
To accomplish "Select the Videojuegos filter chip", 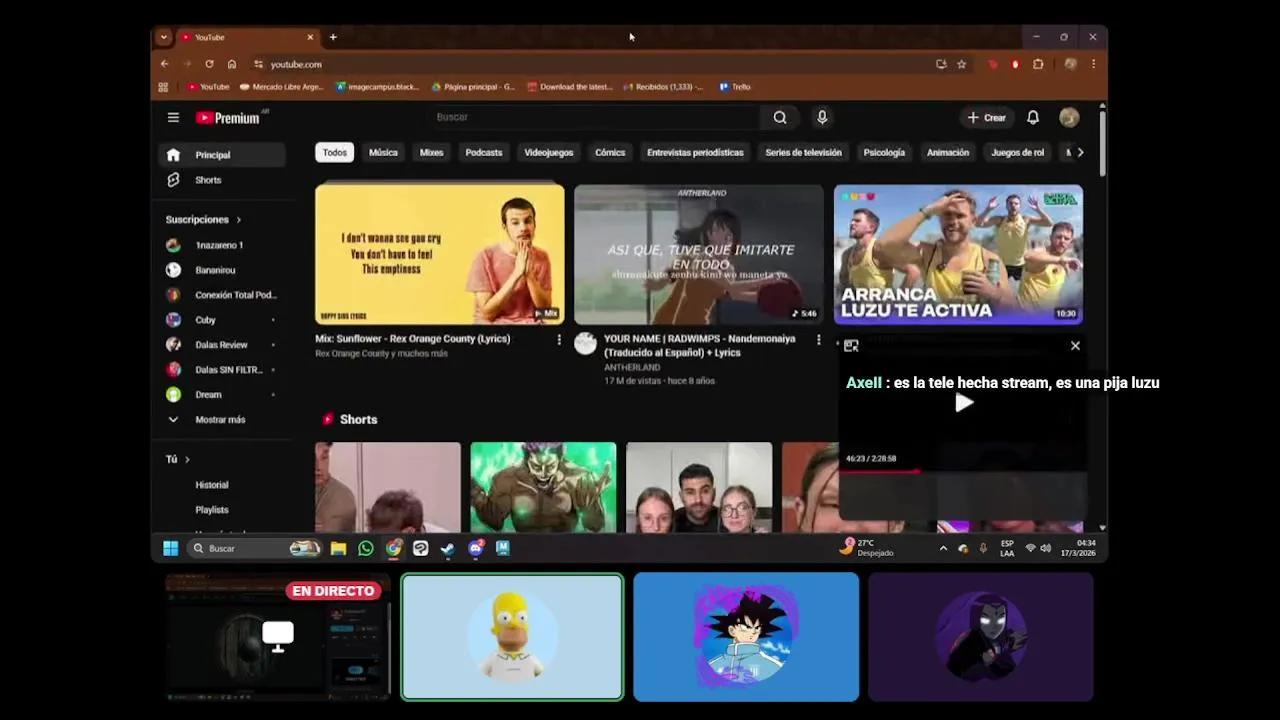I will coord(549,153).
